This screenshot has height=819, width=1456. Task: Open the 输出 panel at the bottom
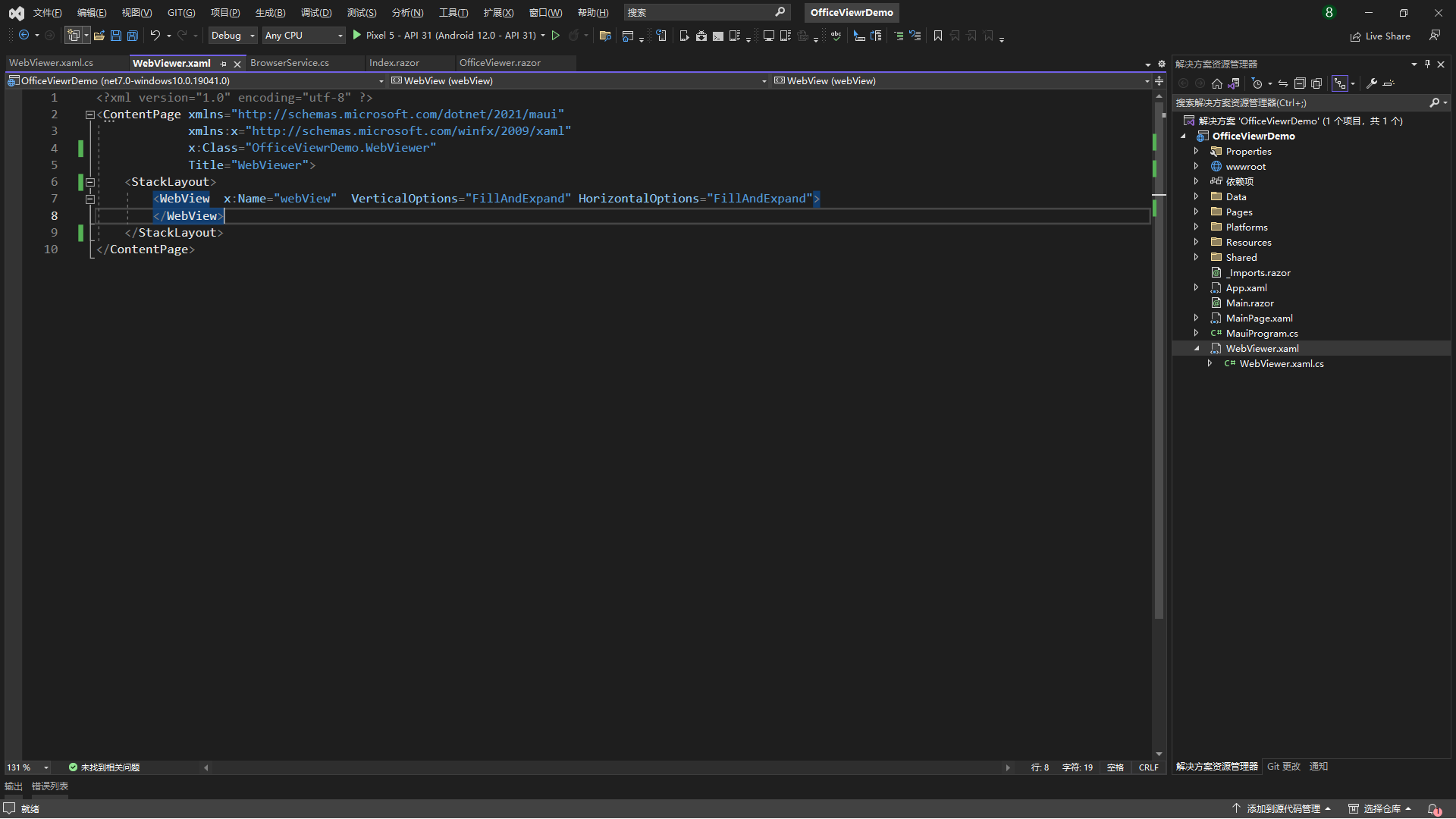pos(14,786)
